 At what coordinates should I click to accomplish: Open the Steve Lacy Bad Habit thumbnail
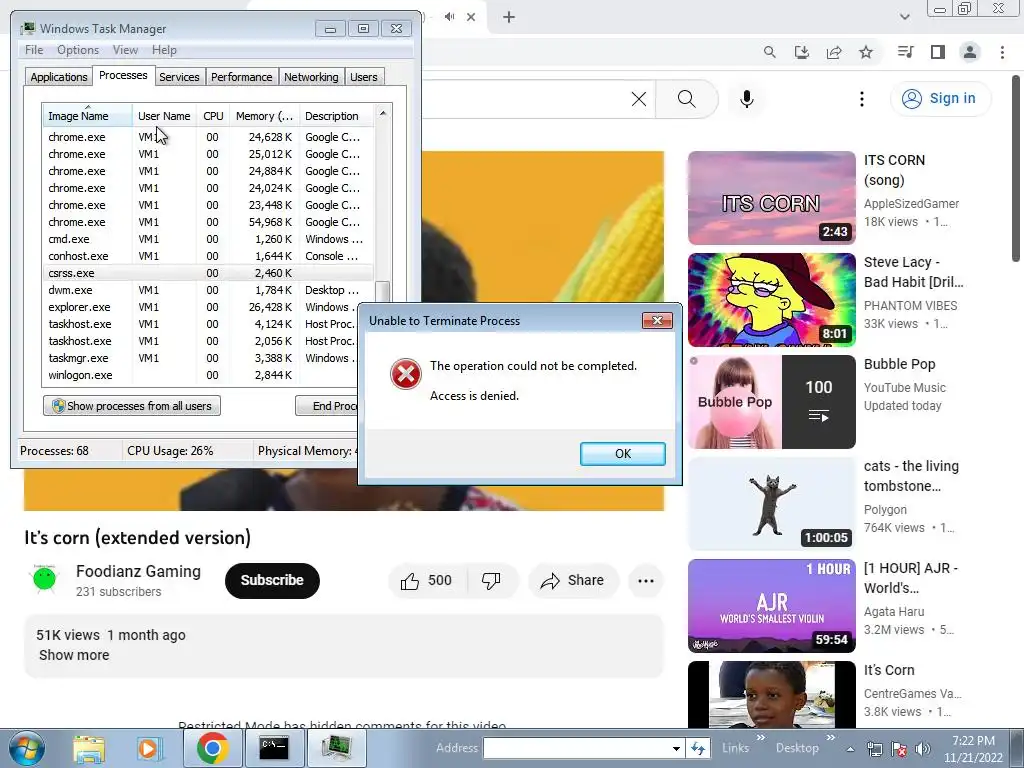tap(771, 300)
